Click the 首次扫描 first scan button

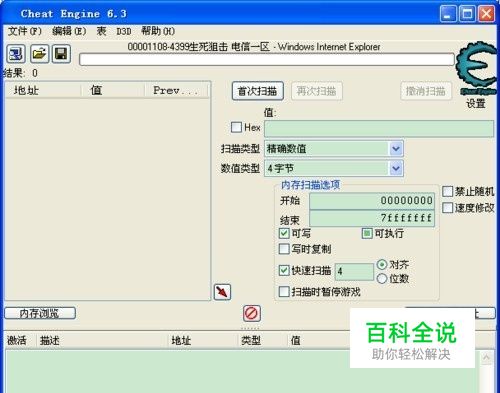tap(258, 91)
